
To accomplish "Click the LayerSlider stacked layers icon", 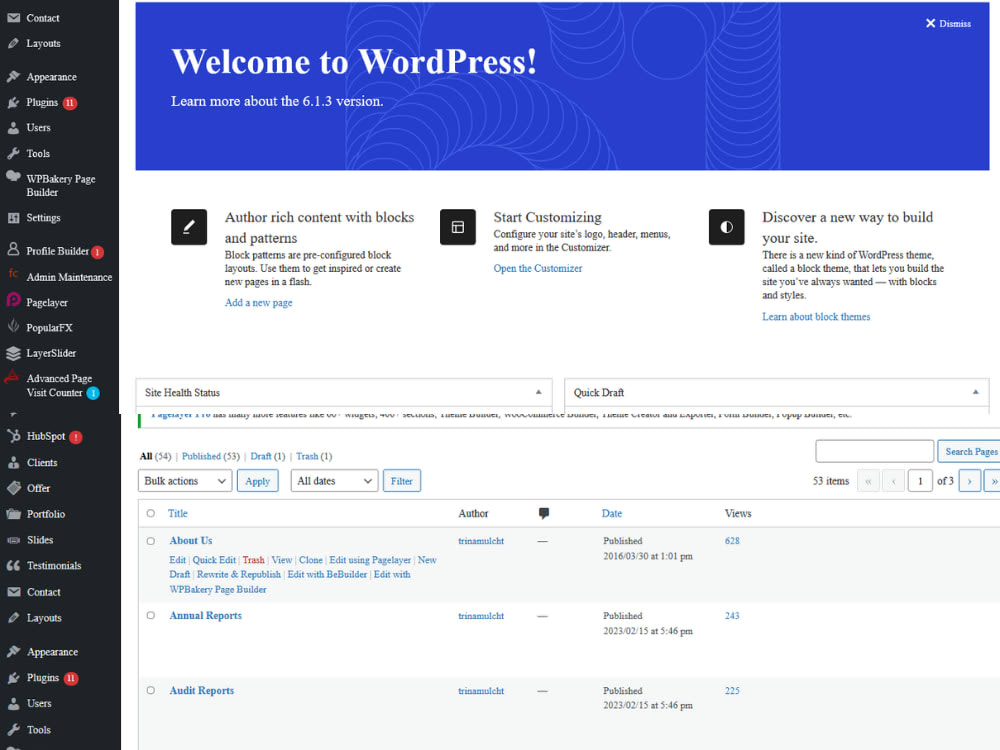I will pos(13,353).
